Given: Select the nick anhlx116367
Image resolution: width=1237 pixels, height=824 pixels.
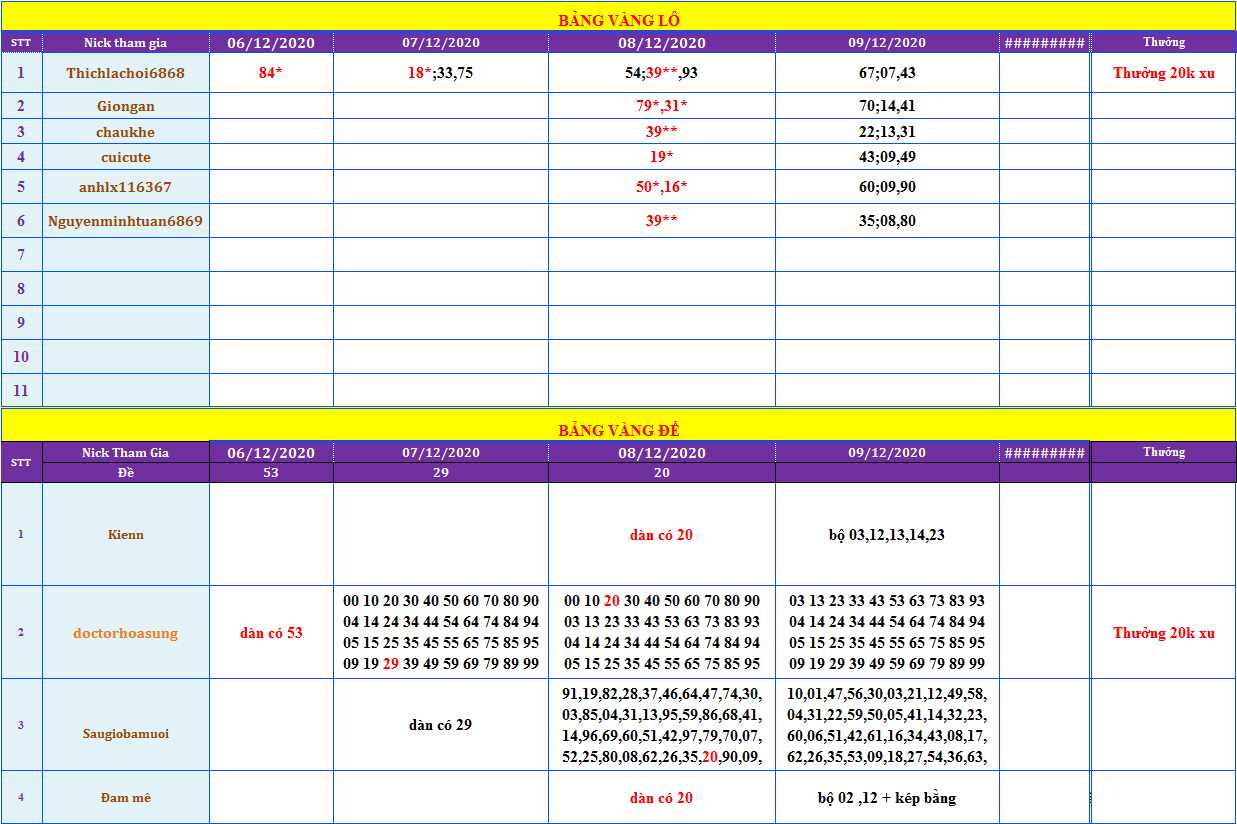Looking at the screenshot, I should click(126, 187).
